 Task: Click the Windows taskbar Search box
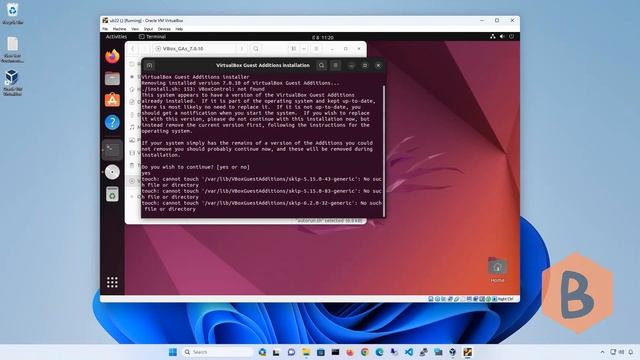point(218,352)
